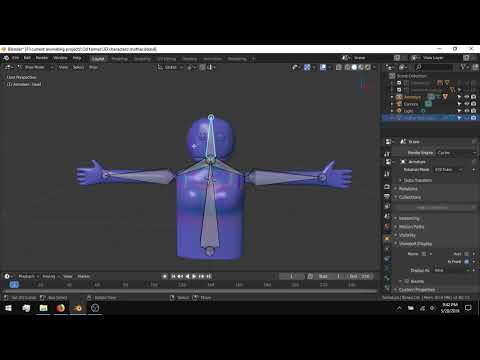Select wireframe shading mode
The height and width of the screenshot is (360, 480).
coord(347,67)
